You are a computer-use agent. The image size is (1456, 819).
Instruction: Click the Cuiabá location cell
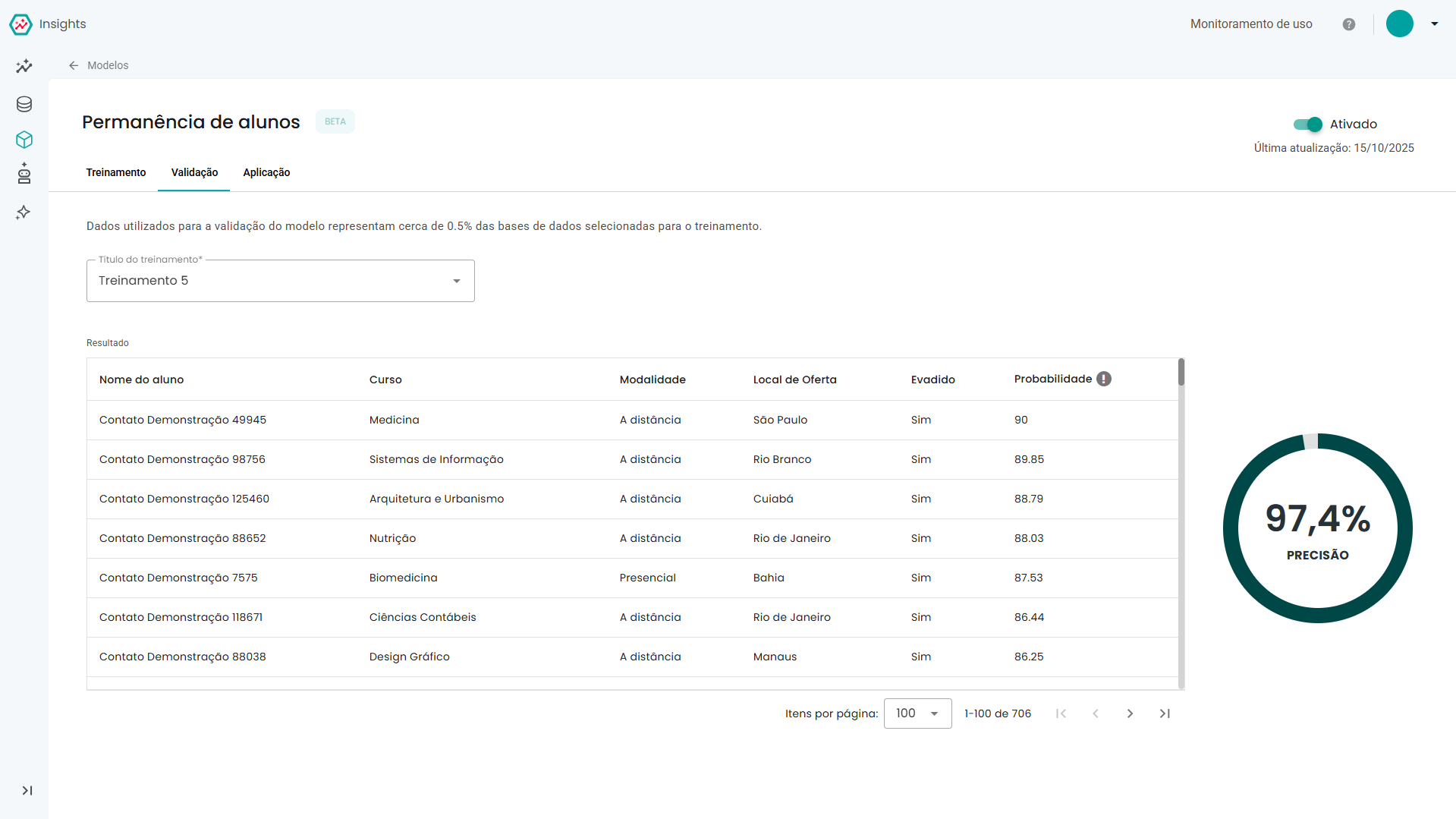773,499
